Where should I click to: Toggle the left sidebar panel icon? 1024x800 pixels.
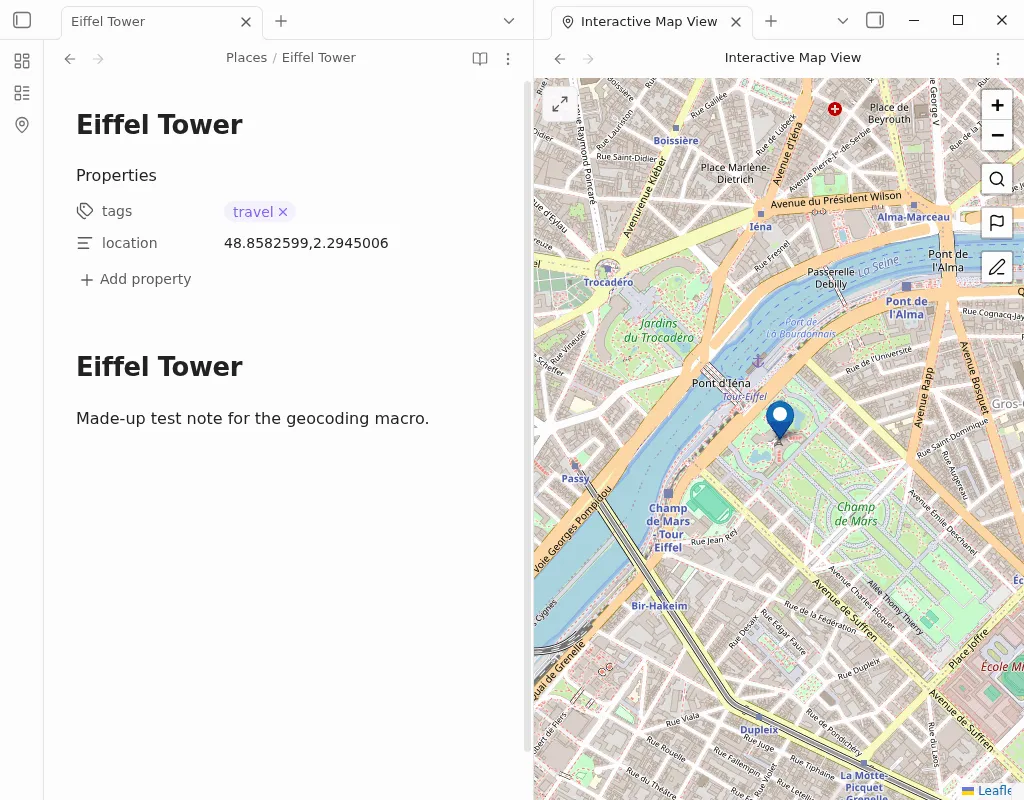tap(22, 20)
